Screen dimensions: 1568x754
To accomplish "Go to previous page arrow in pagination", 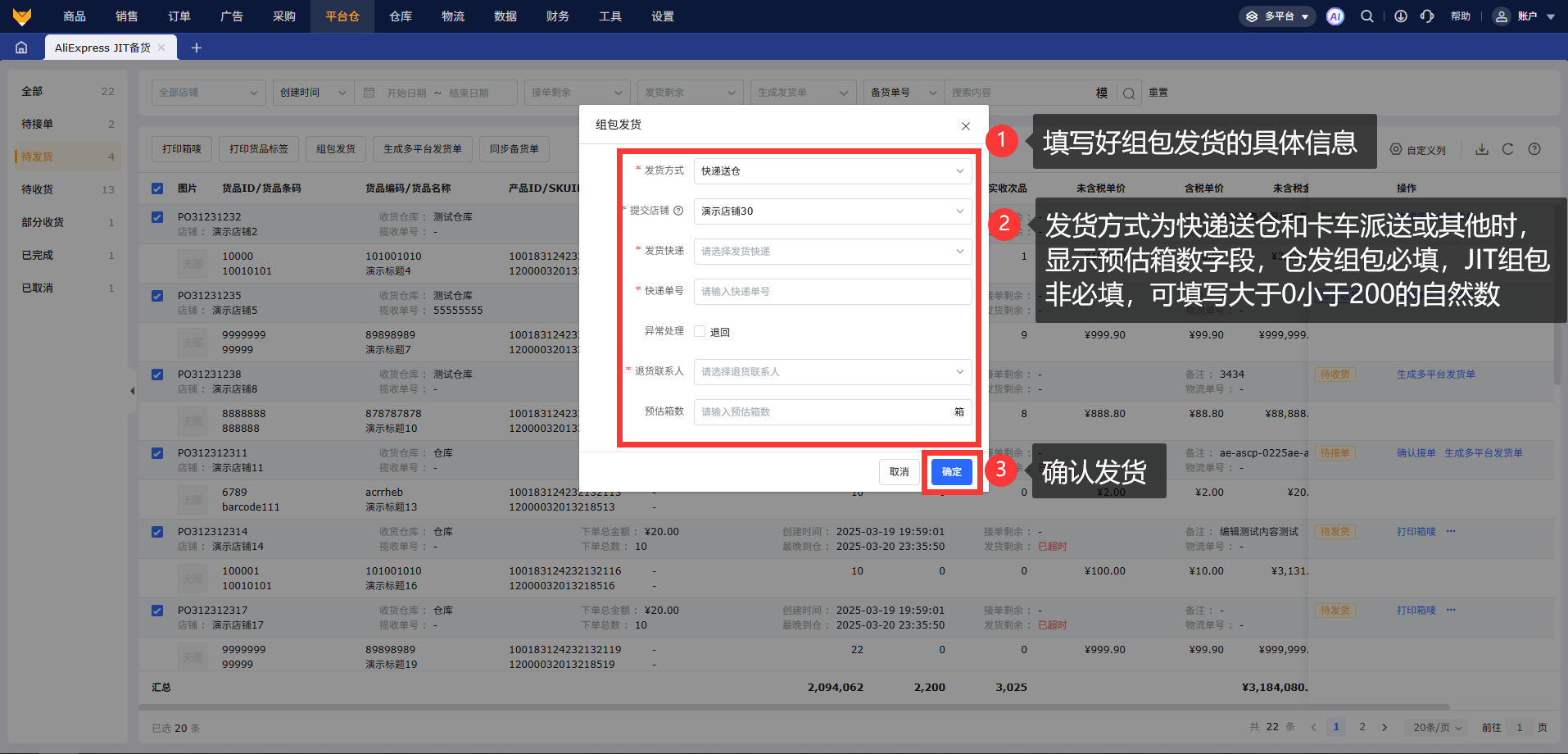I will click(1314, 727).
